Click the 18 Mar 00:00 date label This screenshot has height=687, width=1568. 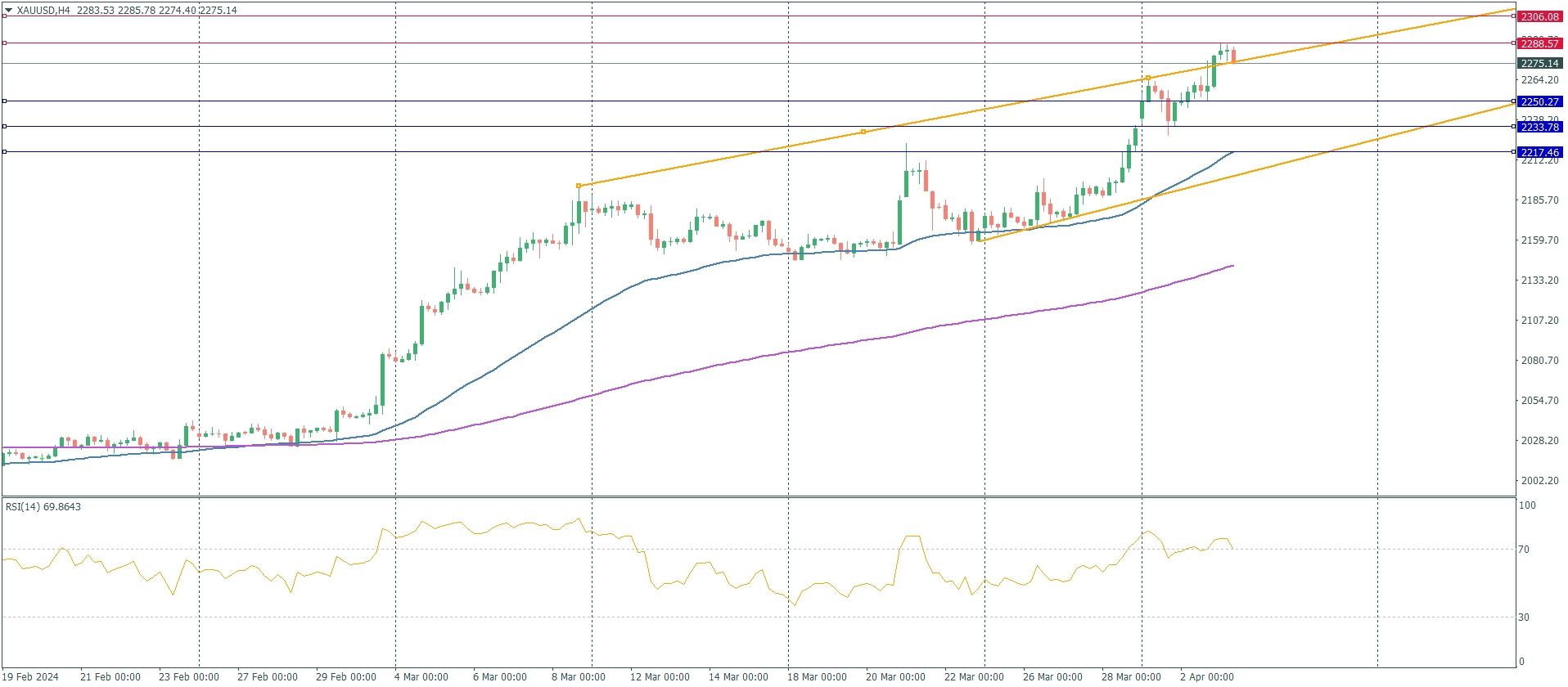[x=817, y=677]
